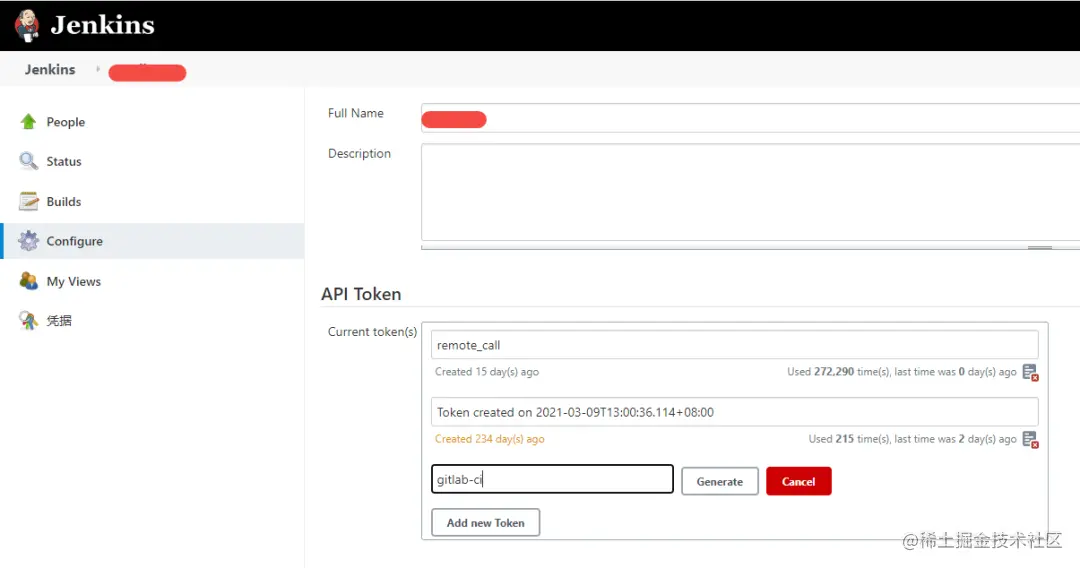The image size is (1080, 568).
Task: Expand the breadcrumb arrow after Jenkins
Action: pos(98,69)
